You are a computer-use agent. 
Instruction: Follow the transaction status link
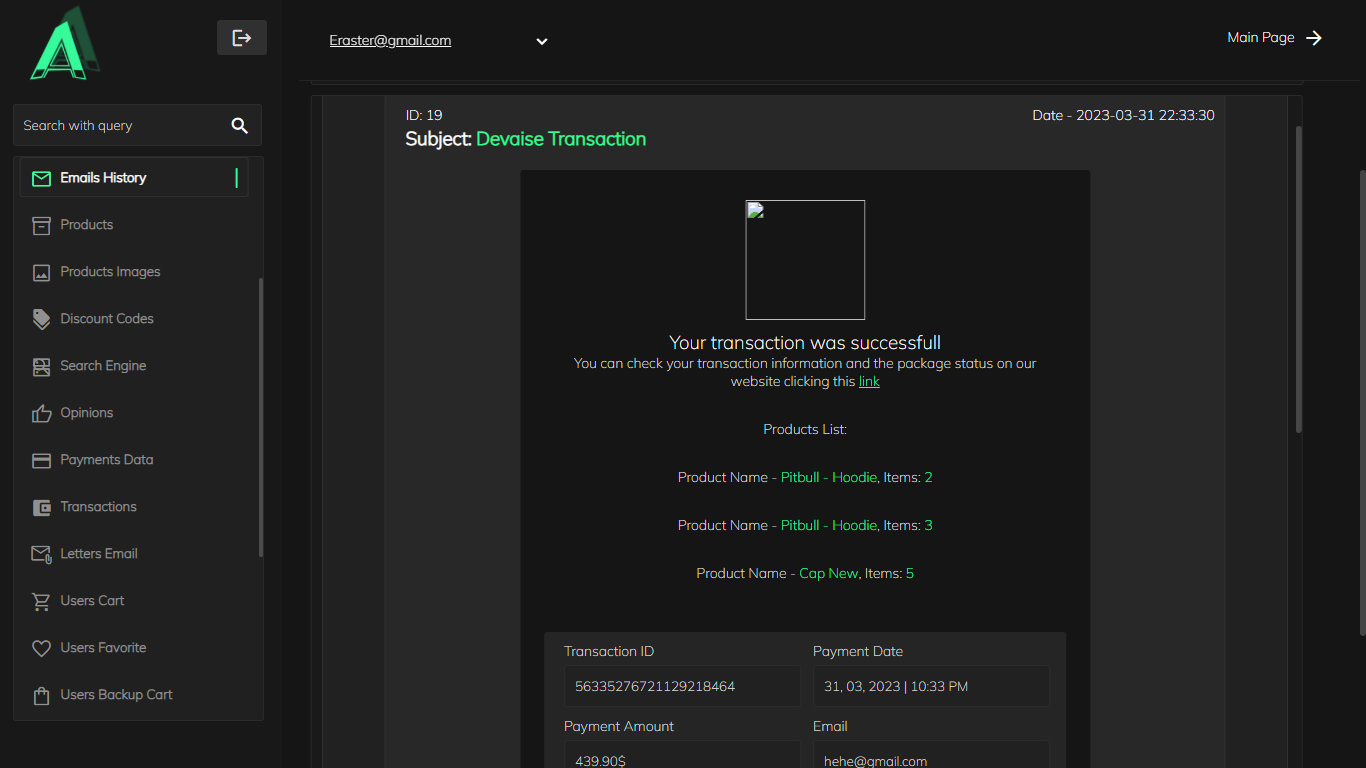click(869, 382)
